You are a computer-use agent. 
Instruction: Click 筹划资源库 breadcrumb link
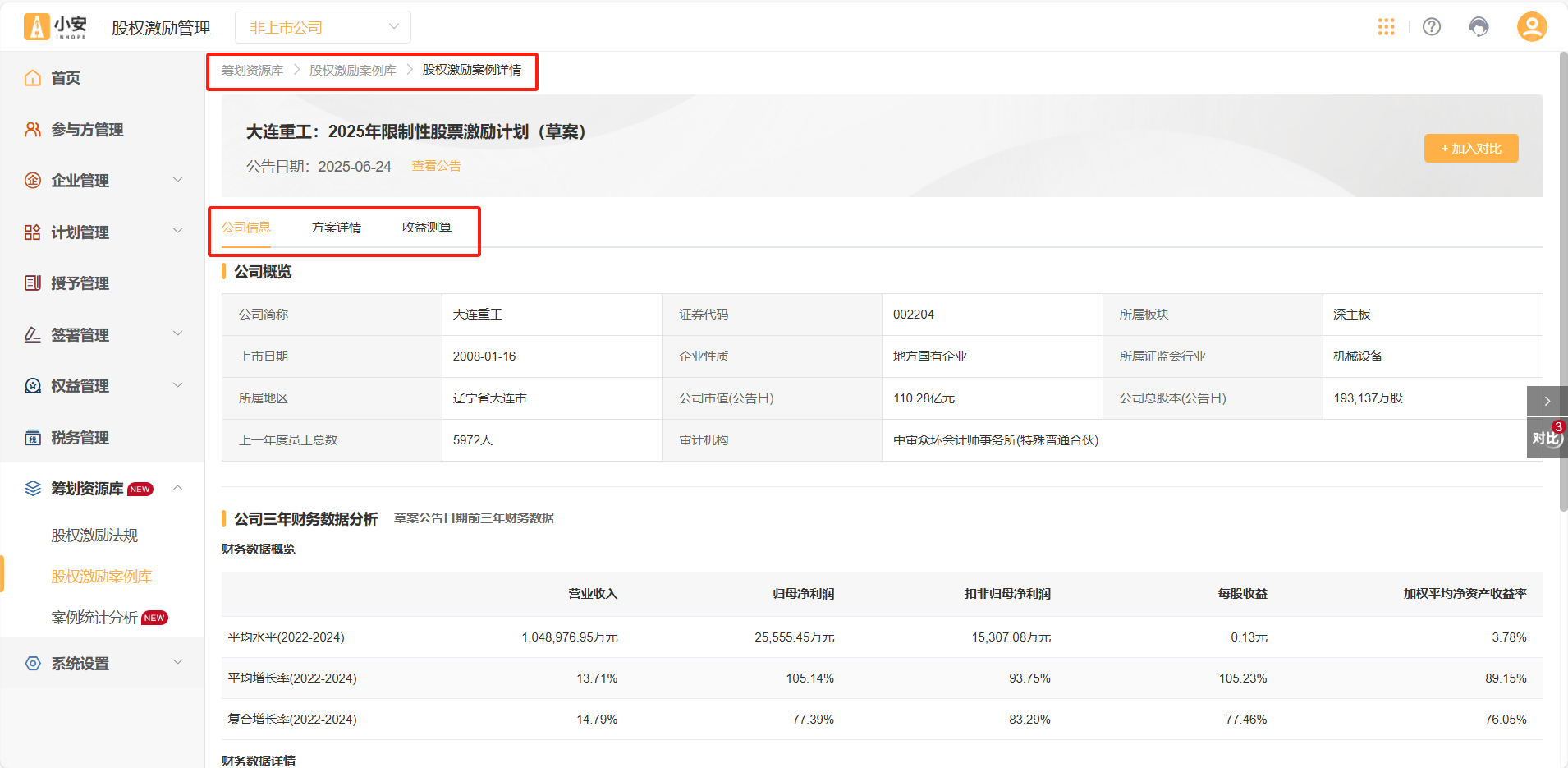click(252, 71)
